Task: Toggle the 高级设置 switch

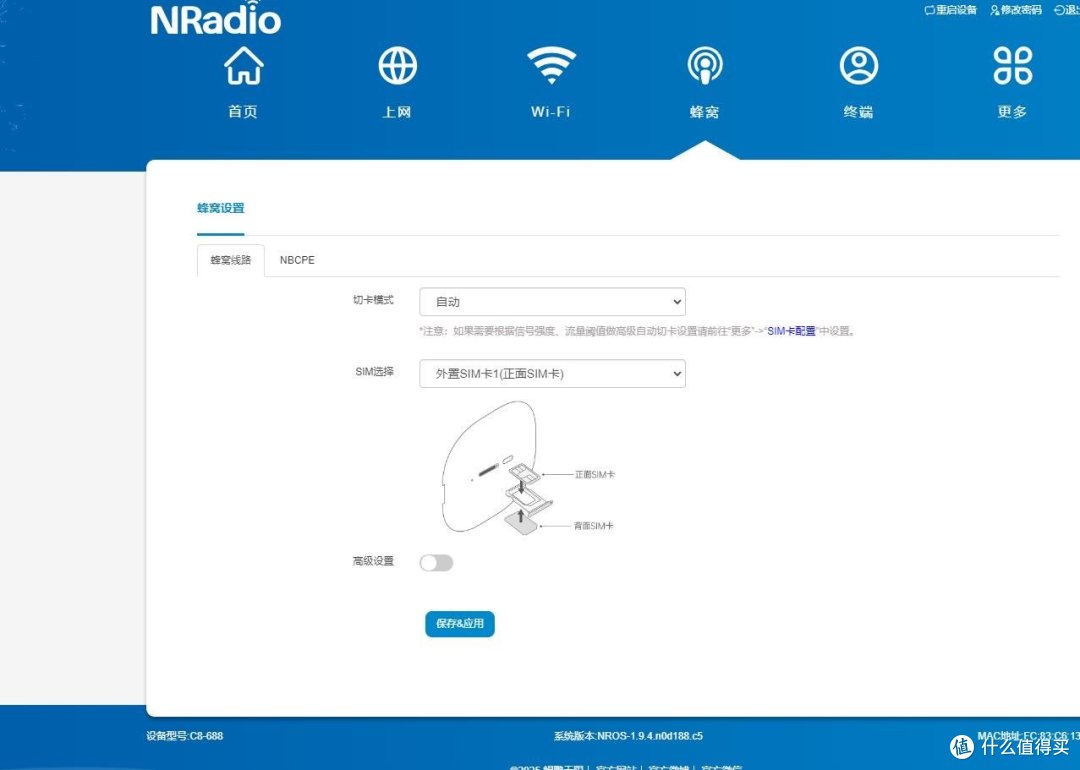Action: tap(436, 563)
